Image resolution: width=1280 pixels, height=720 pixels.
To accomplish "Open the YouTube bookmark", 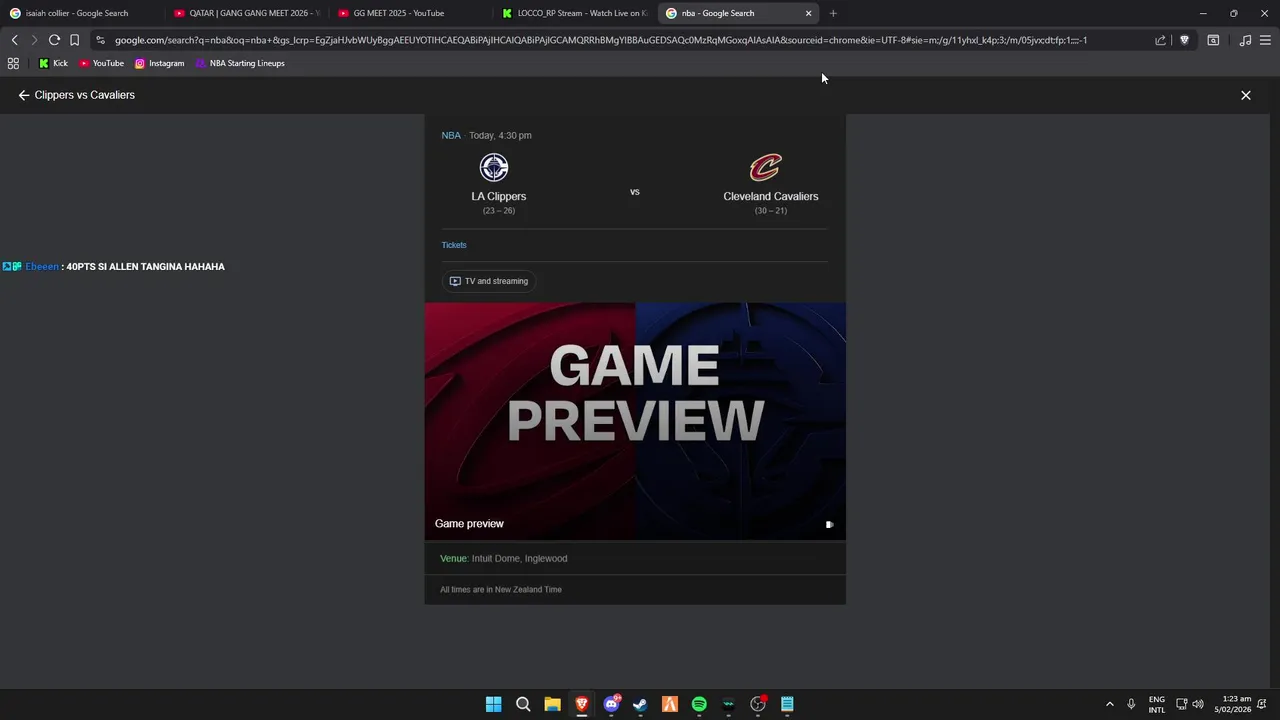I will [x=101, y=63].
